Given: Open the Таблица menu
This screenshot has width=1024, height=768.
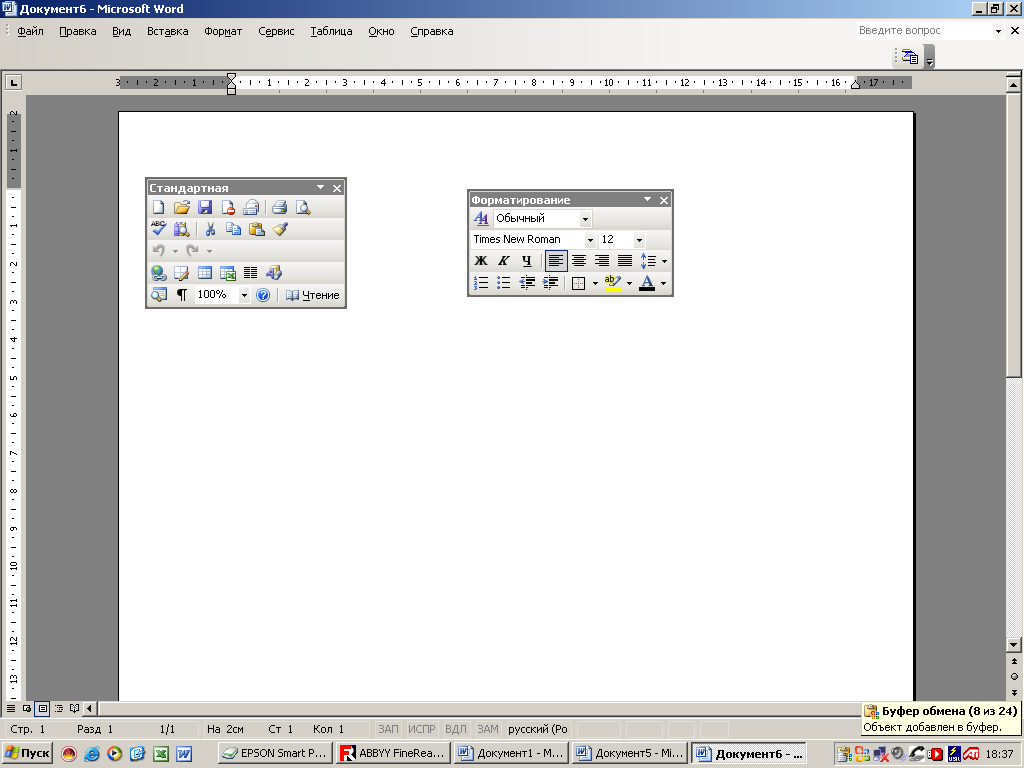Looking at the screenshot, I should pos(331,31).
